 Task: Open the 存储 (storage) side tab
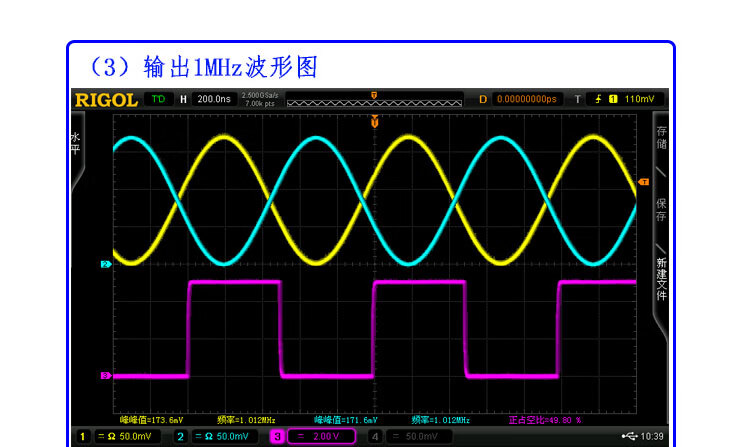(661, 139)
